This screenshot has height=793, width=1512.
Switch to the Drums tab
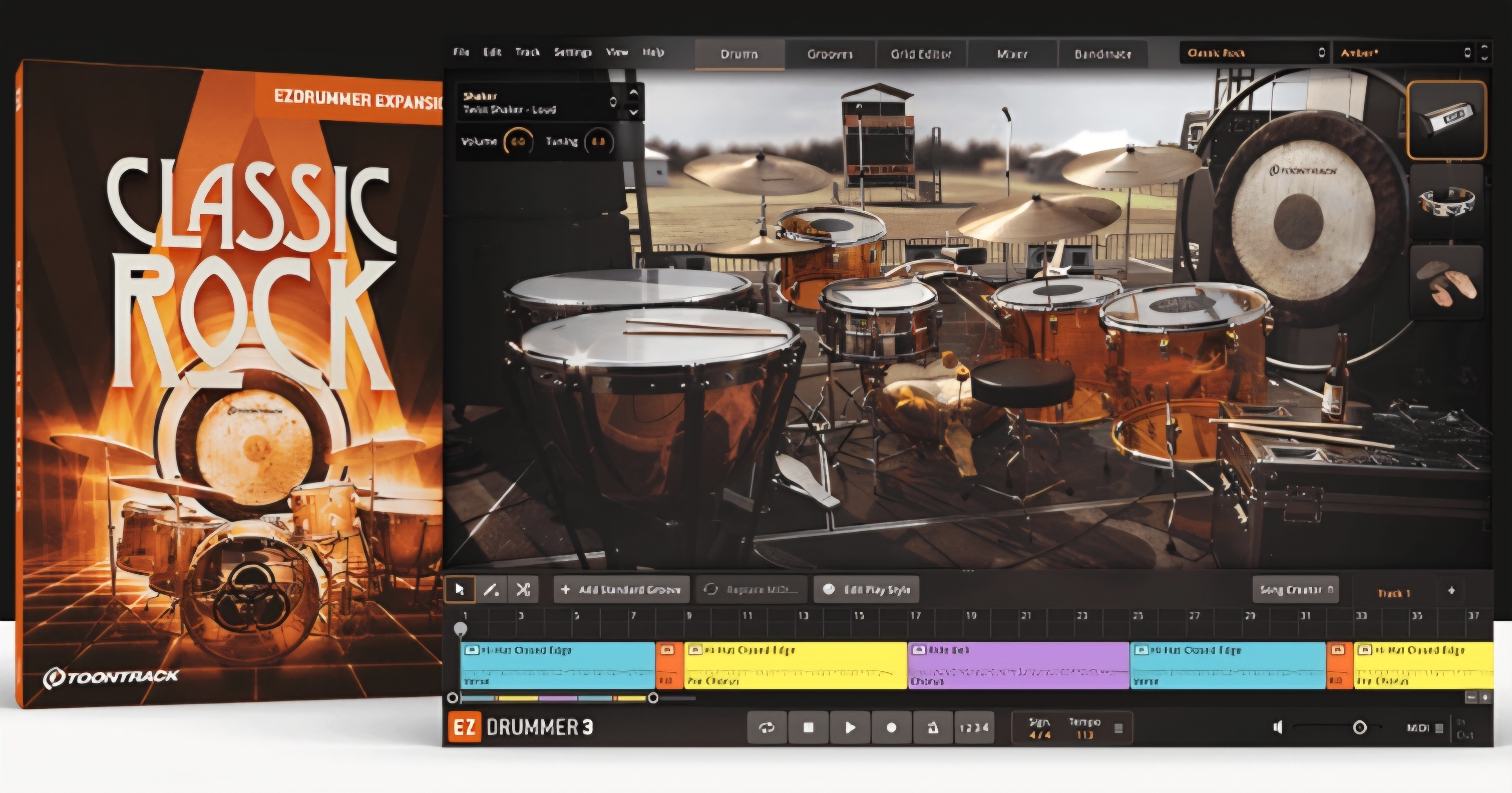click(x=739, y=54)
